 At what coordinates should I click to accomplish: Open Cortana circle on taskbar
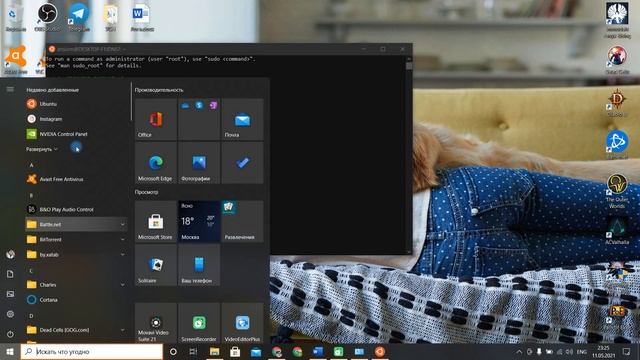(173, 351)
